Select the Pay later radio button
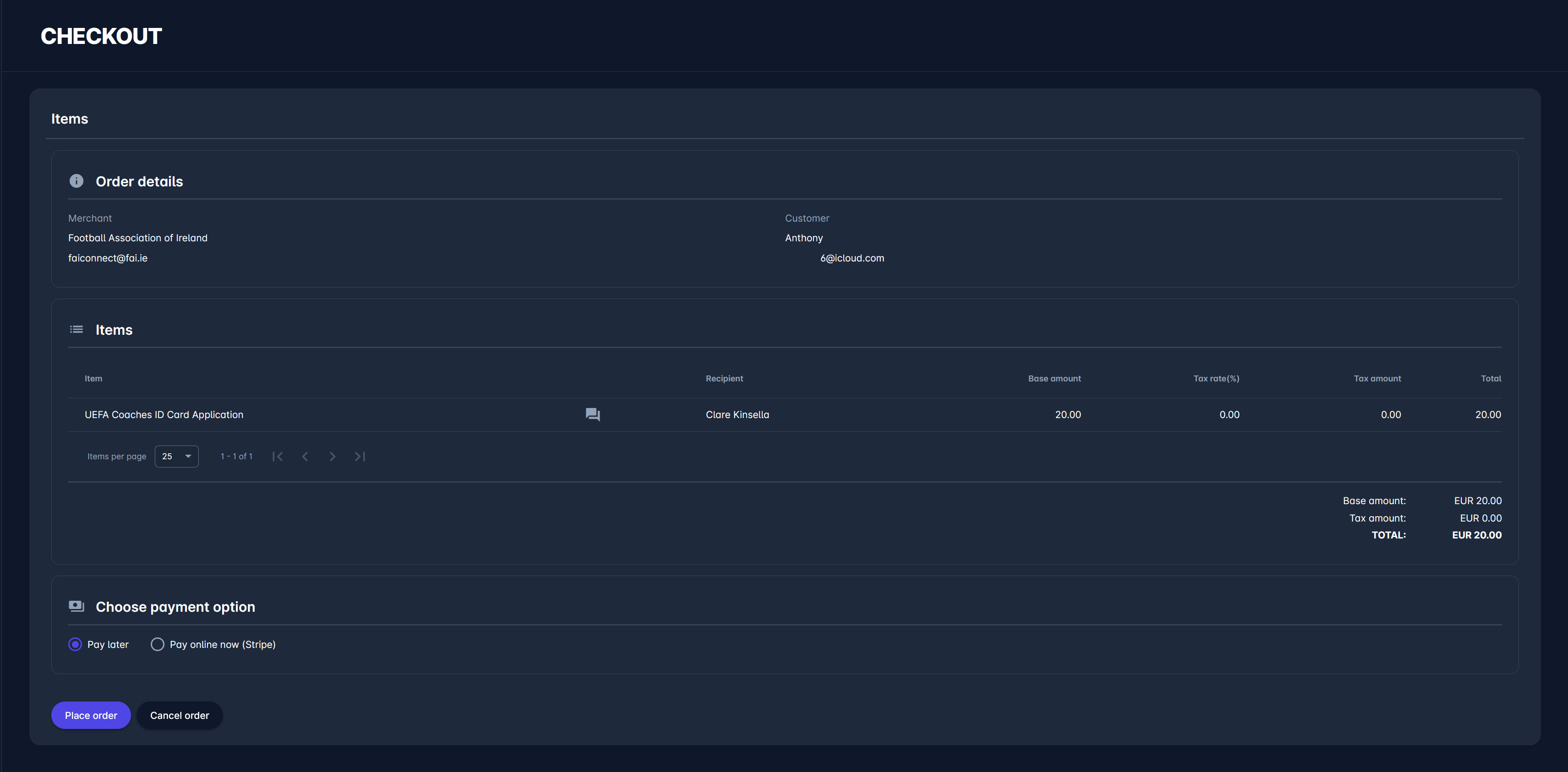 75,644
